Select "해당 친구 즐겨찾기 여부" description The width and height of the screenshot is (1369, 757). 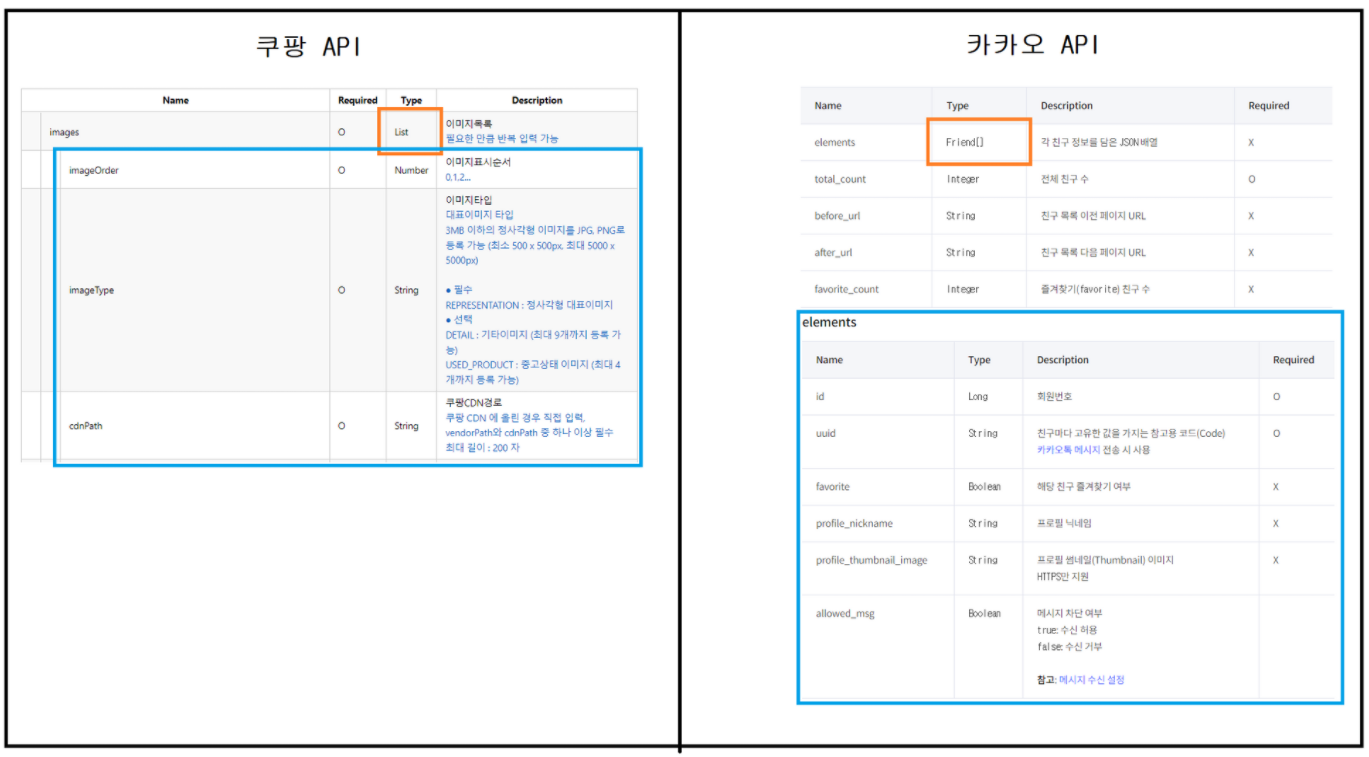pos(1084,487)
